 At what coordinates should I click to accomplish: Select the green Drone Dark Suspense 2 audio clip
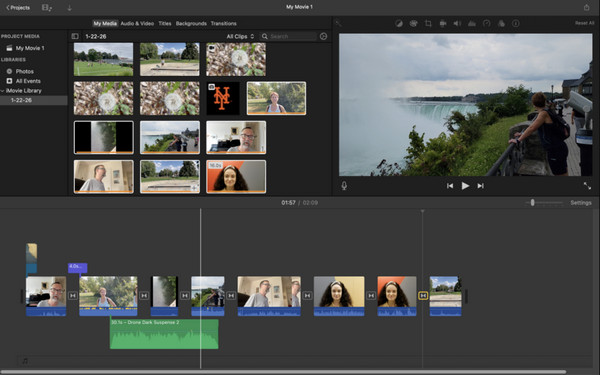pos(164,334)
